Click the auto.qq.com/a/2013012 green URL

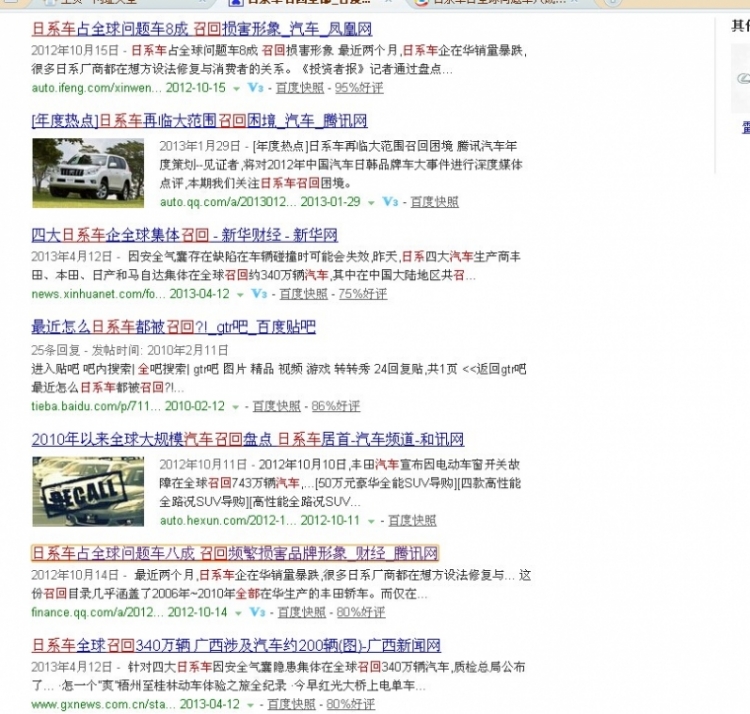228,202
